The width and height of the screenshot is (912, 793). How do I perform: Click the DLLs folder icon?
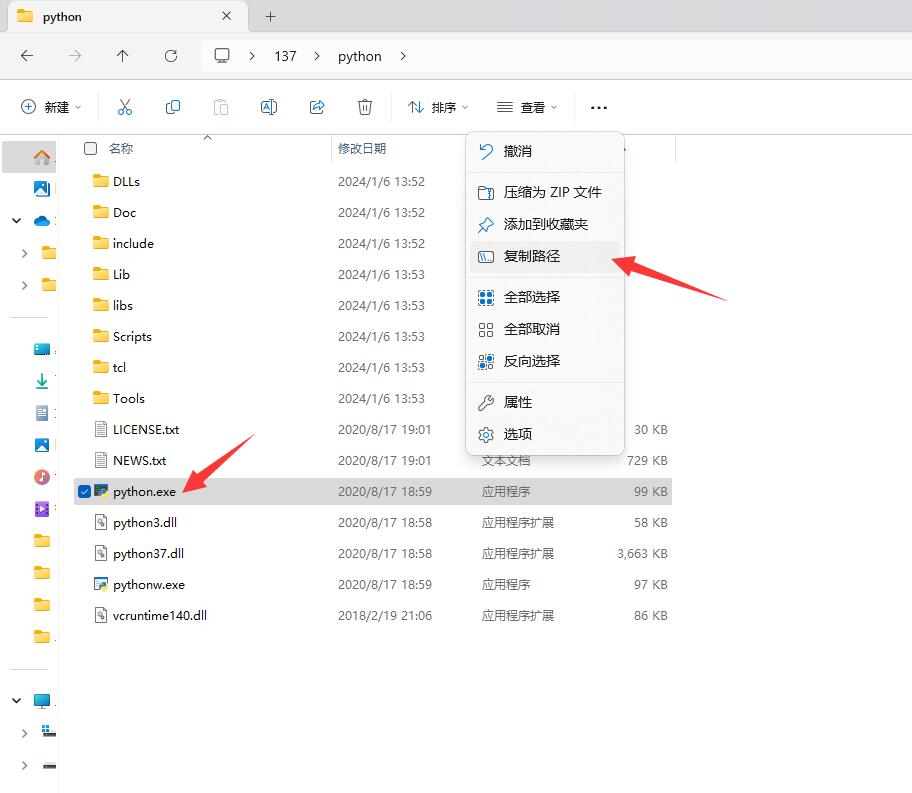tap(101, 181)
